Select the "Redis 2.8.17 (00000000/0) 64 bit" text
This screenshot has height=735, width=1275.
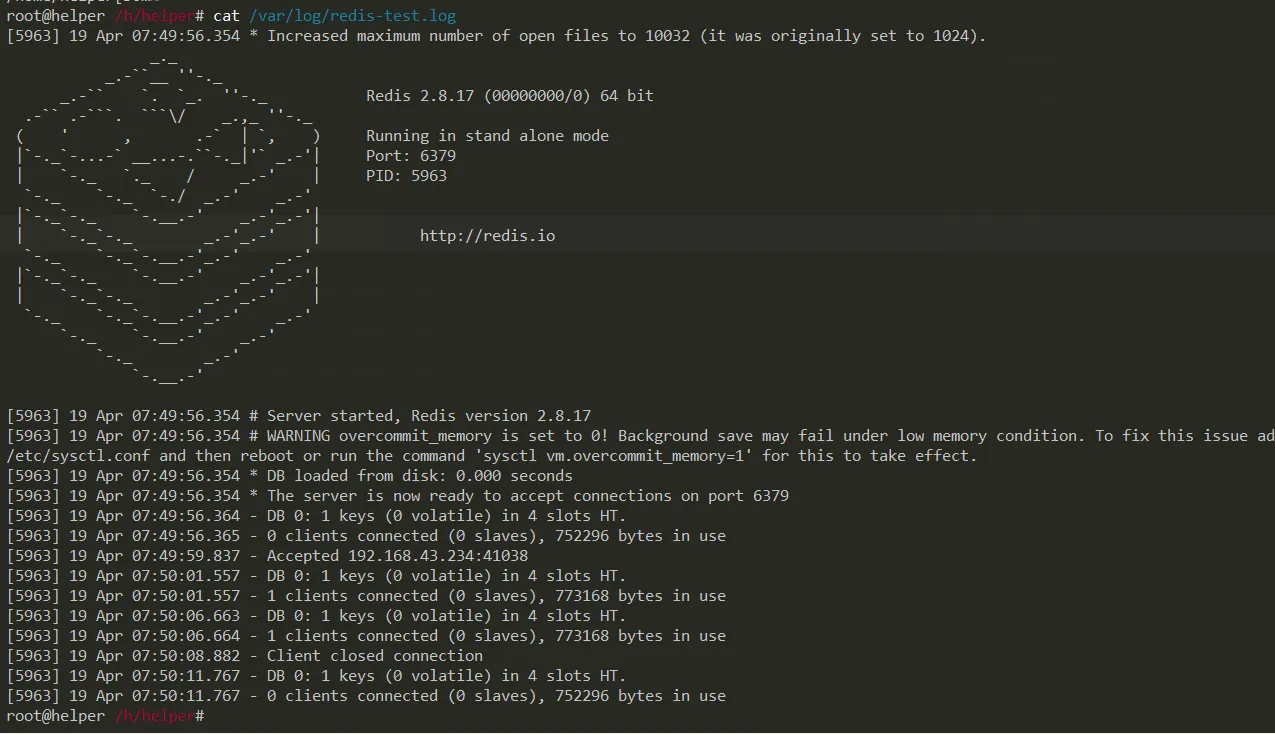click(x=509, y=96)
